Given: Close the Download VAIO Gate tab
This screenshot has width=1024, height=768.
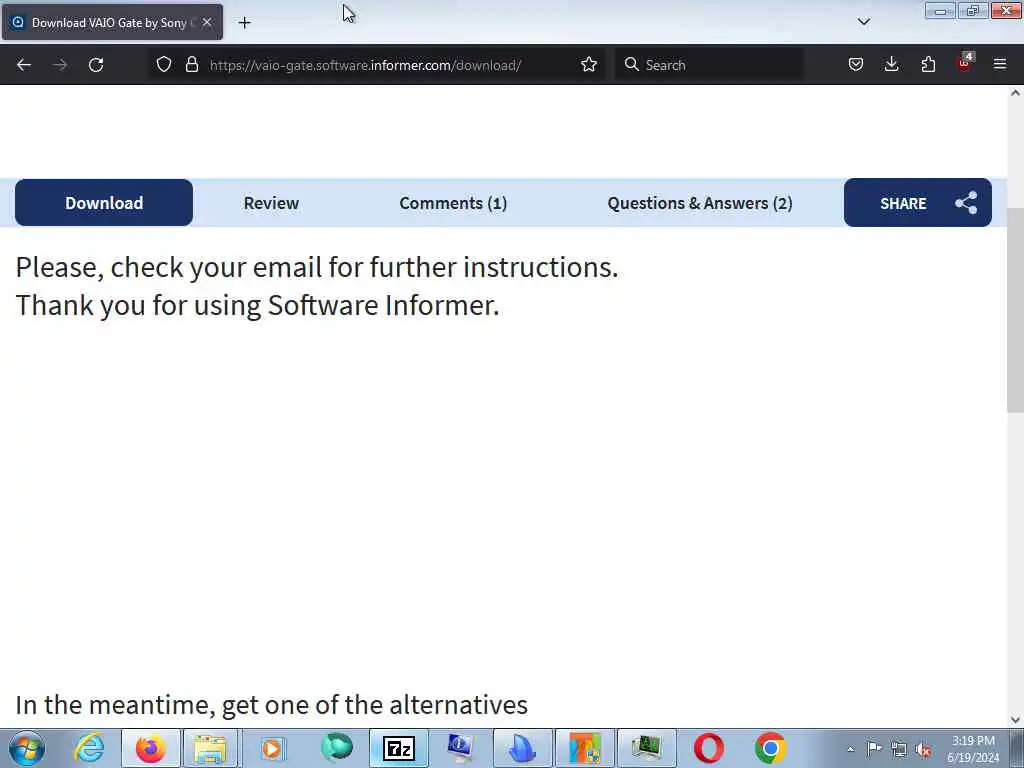Looking at the screenshot, I should point(207,22).
